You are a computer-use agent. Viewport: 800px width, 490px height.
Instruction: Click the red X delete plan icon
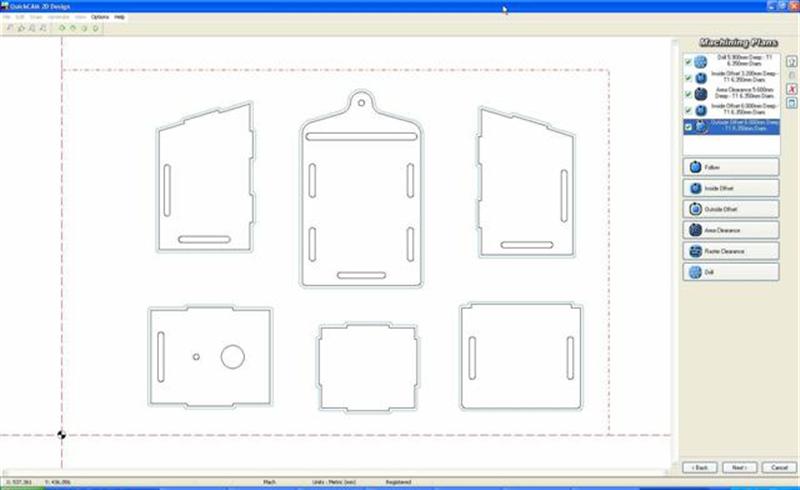coord(791,89)
